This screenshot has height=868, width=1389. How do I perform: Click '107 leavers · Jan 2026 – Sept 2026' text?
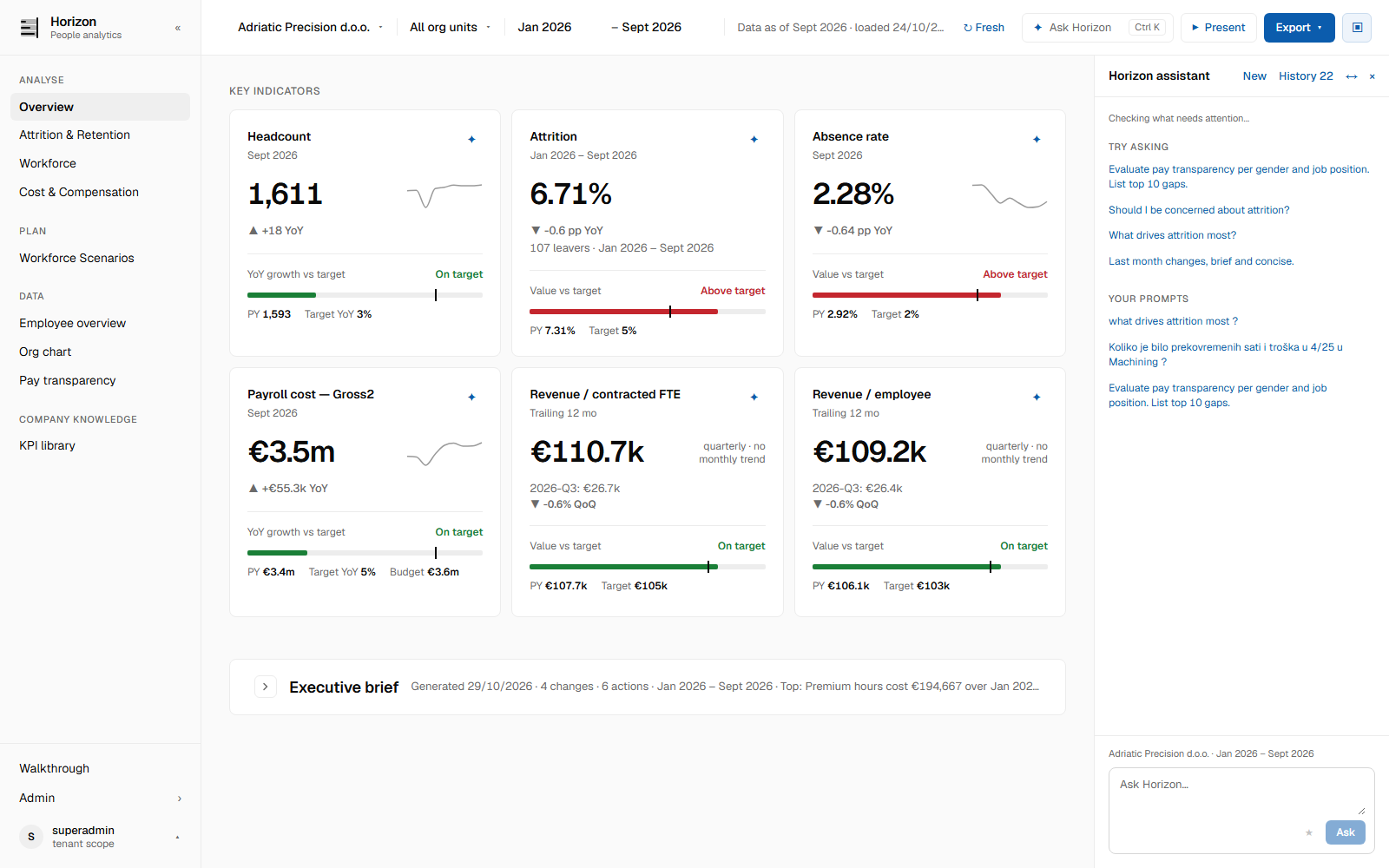coord(622,248)
